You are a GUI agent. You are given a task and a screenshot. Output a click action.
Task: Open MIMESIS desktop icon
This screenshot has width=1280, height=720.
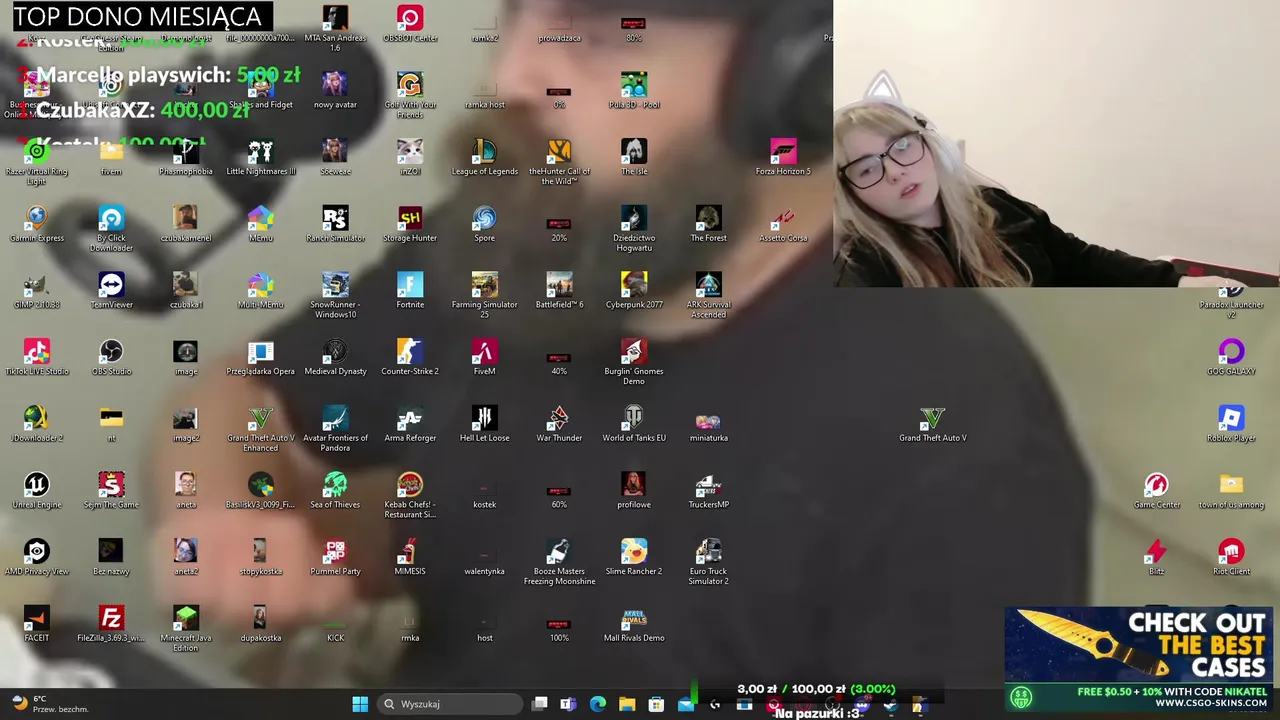click(x=410, y=557)
